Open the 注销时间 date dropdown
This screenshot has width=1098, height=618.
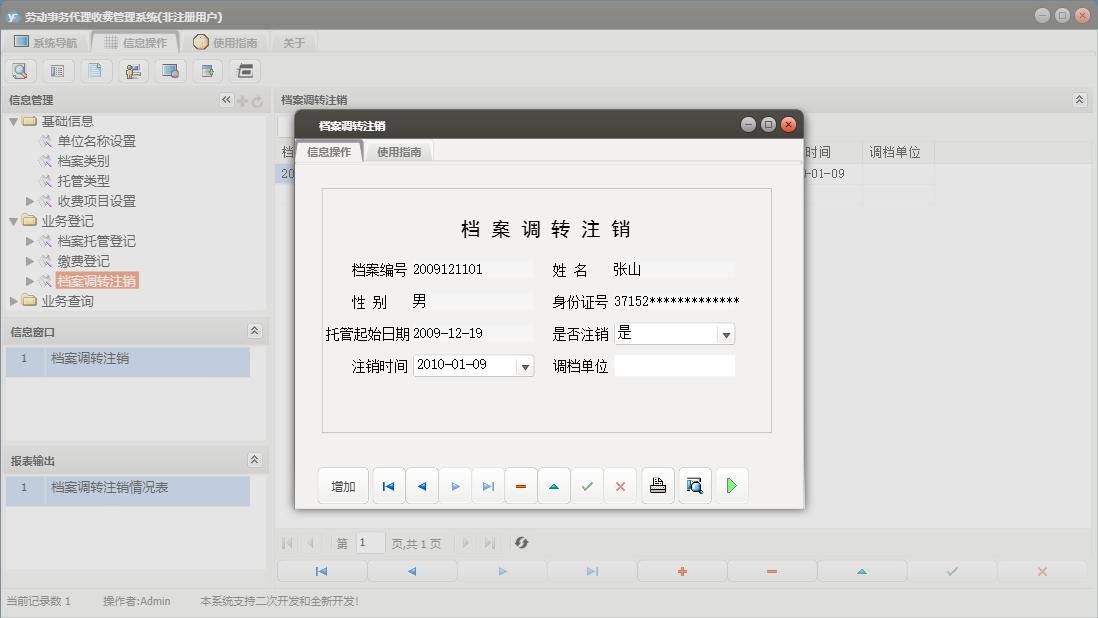[x=524, y=365]
